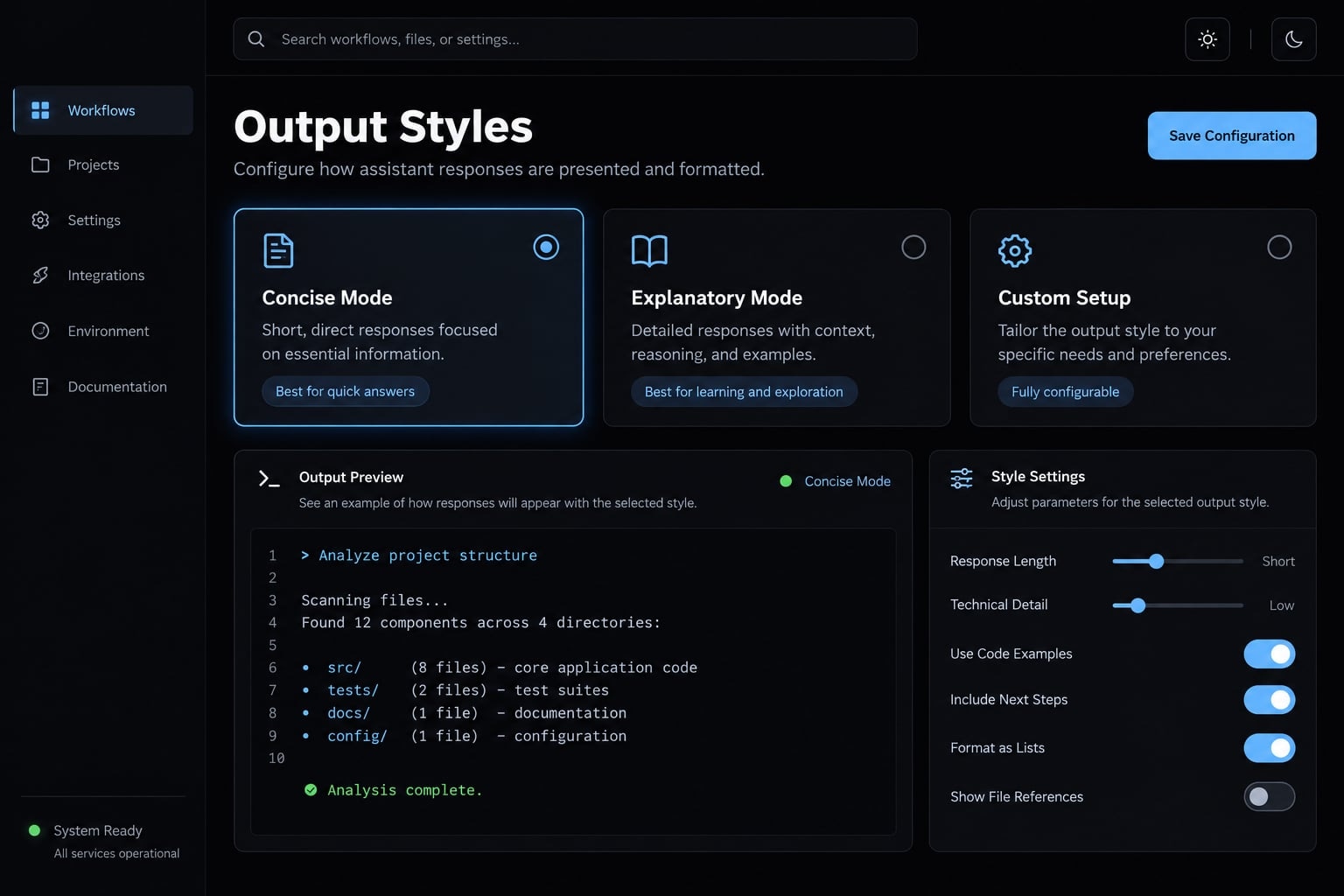Open Workflows in the sidebar
1344x896 pixels.
click(103, 110)
